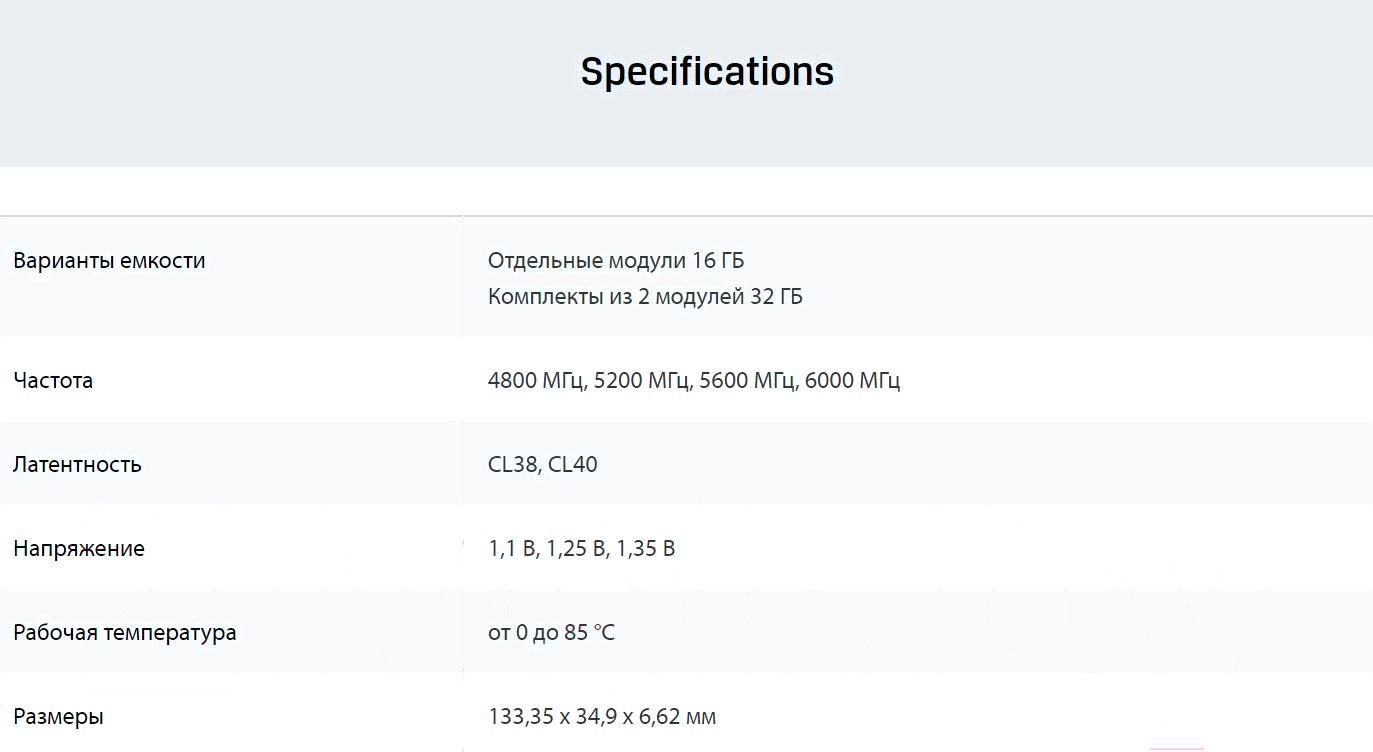
Task: Click "Комплекты из 2 модулей 32 ГБ" line
Action: (x=645, y=297)
